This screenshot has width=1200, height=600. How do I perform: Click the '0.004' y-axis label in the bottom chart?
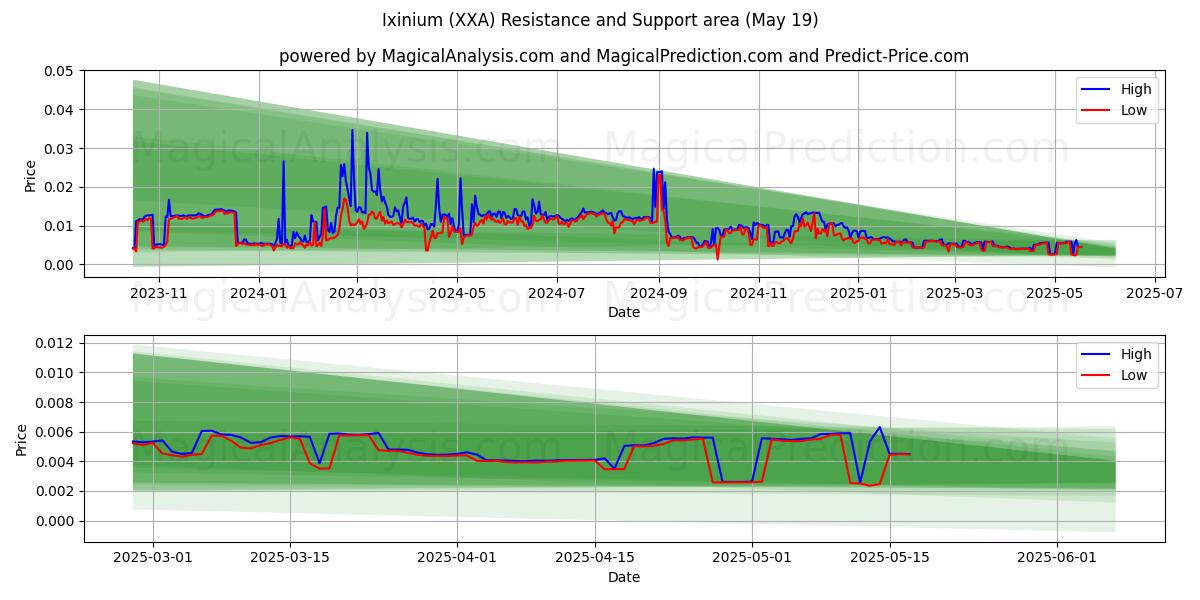[55, 462]
